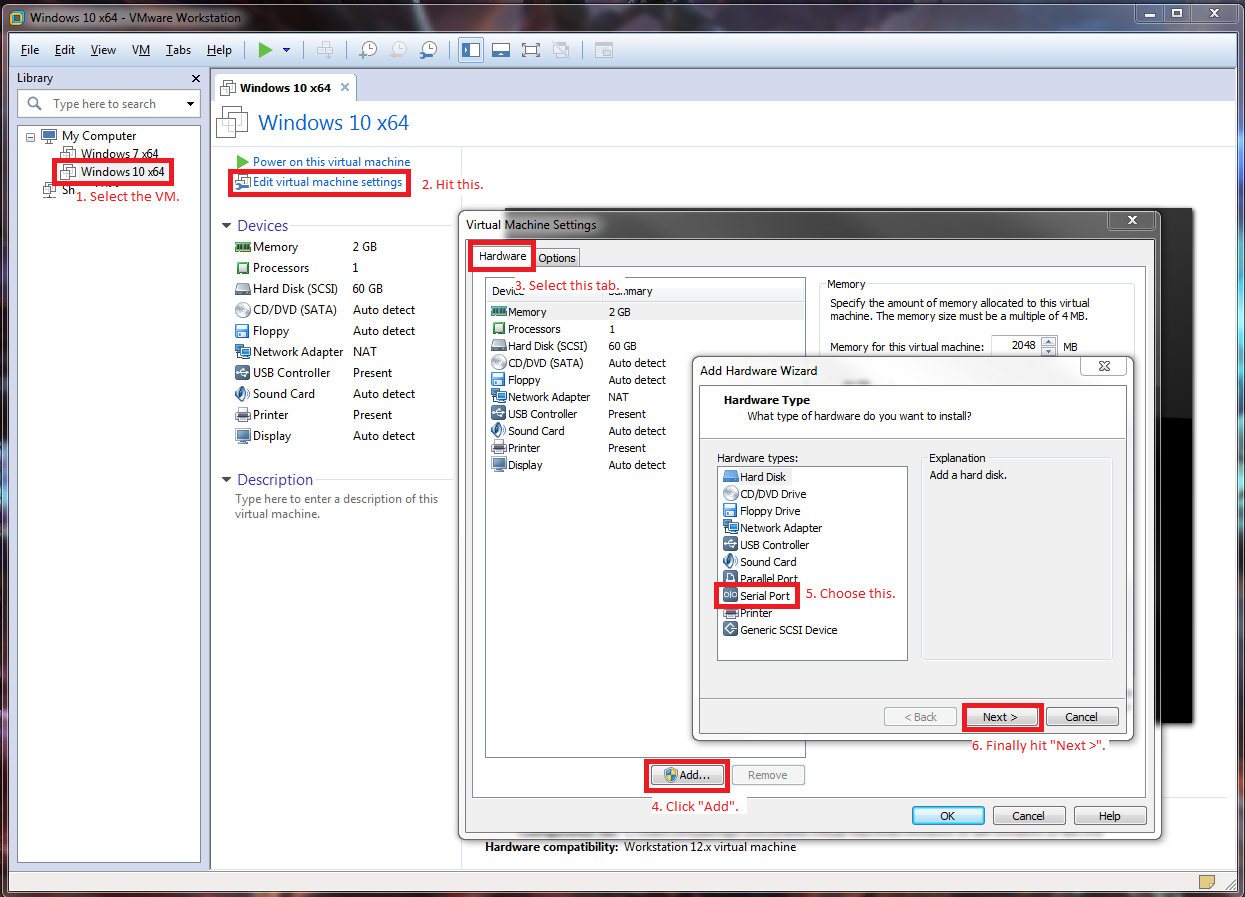Select Floppy row in settings device list
The width and height of the screenshot is (1245, 897).
click(645, 380)
